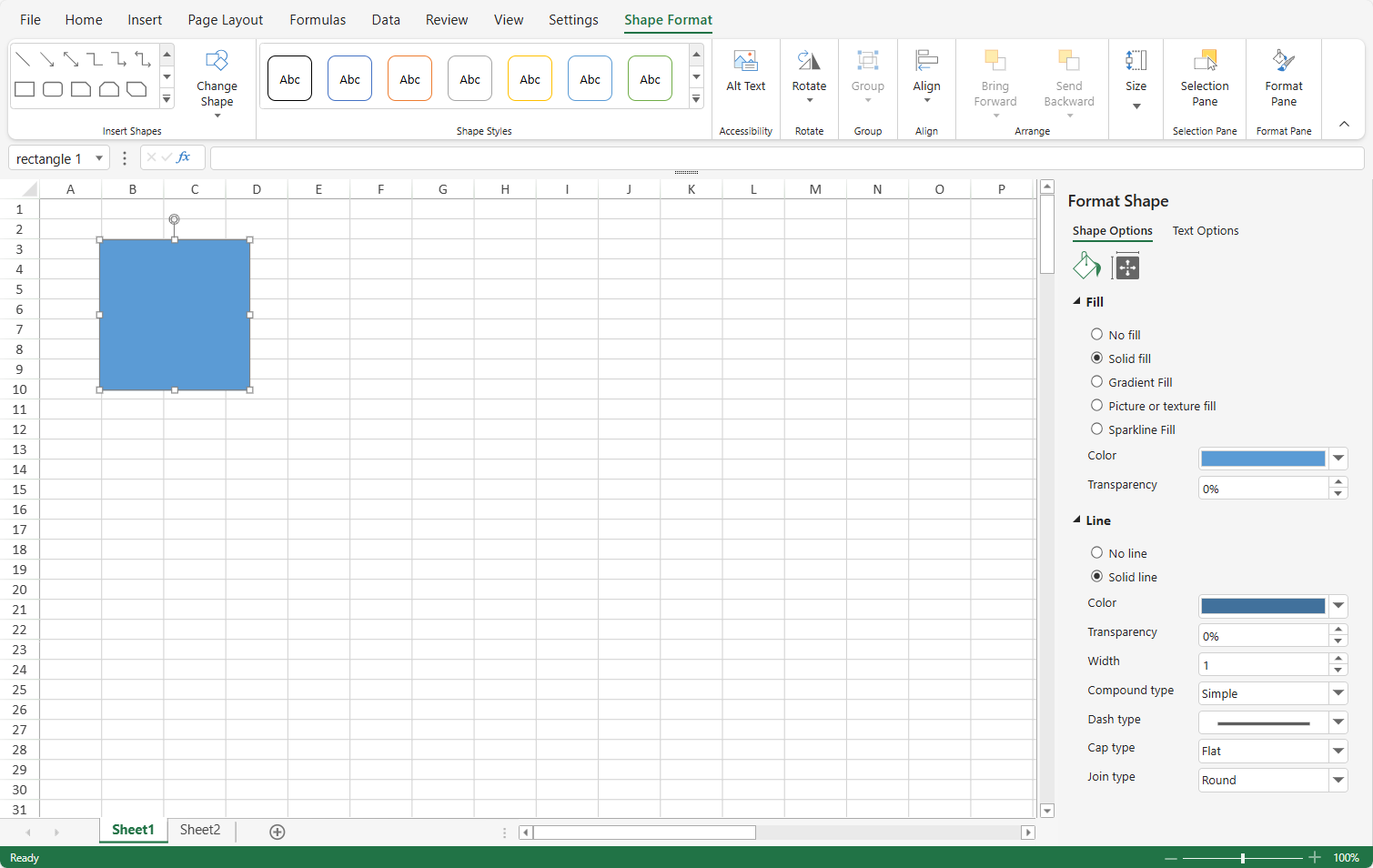Viewport: 1373px width, 868px height.
Task: Click the Fill color swatch
Action: (1263, 459)
